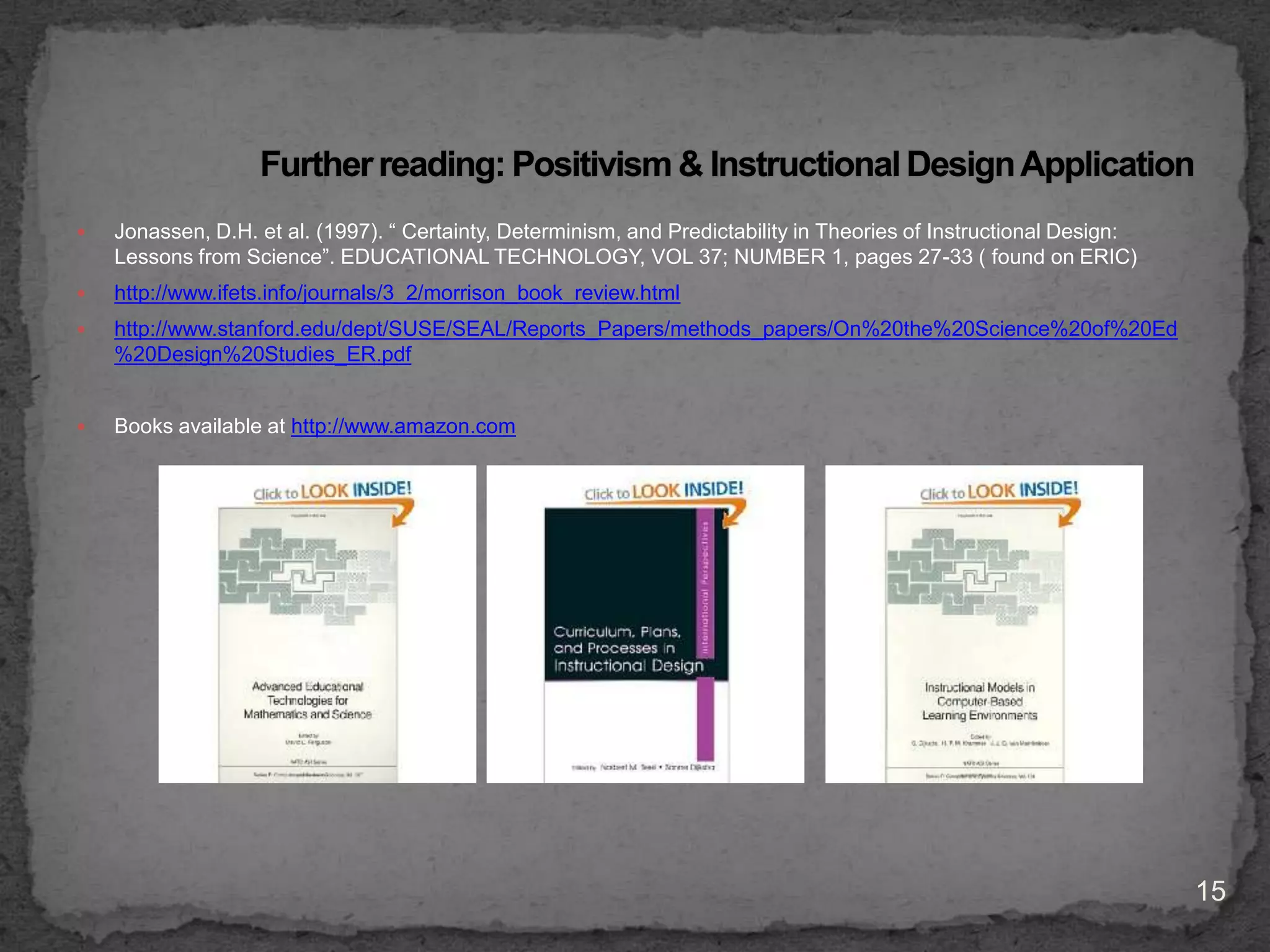This screenshot has height=952, width=1270.
Task: Click the Instructional Models book cover
Action: click(975, 645)
